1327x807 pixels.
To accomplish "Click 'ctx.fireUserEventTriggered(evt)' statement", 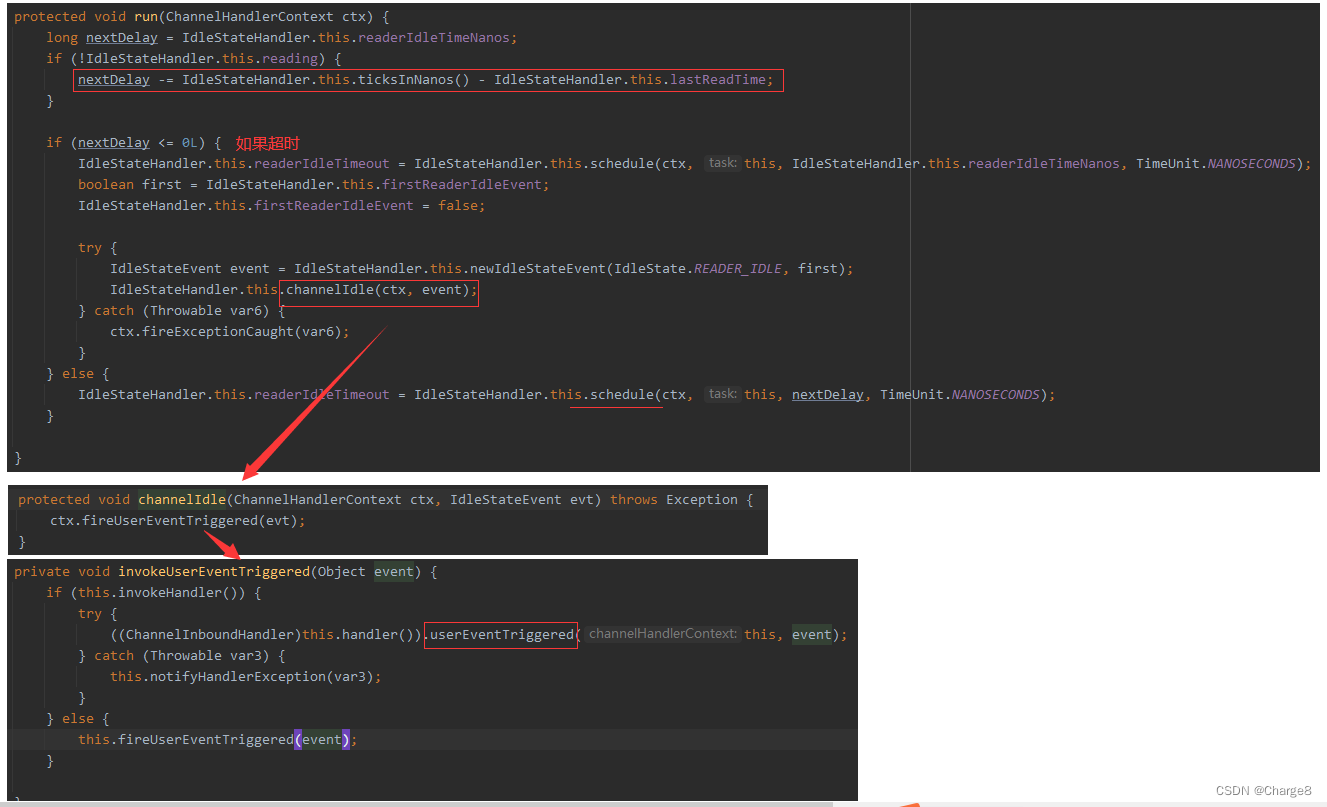I will 178,521.
